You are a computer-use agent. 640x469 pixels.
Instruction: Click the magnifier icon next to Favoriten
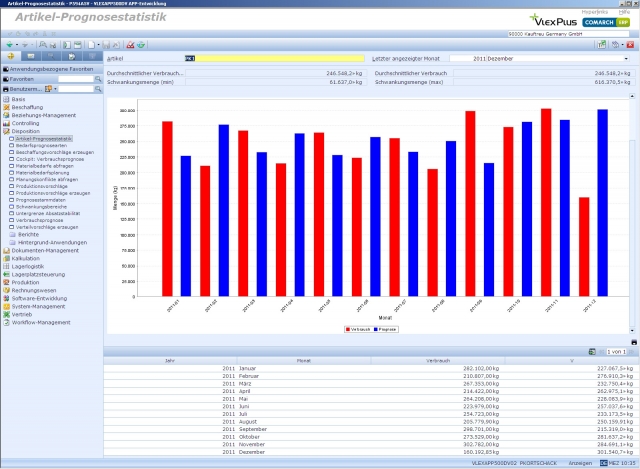coord(98,78)
